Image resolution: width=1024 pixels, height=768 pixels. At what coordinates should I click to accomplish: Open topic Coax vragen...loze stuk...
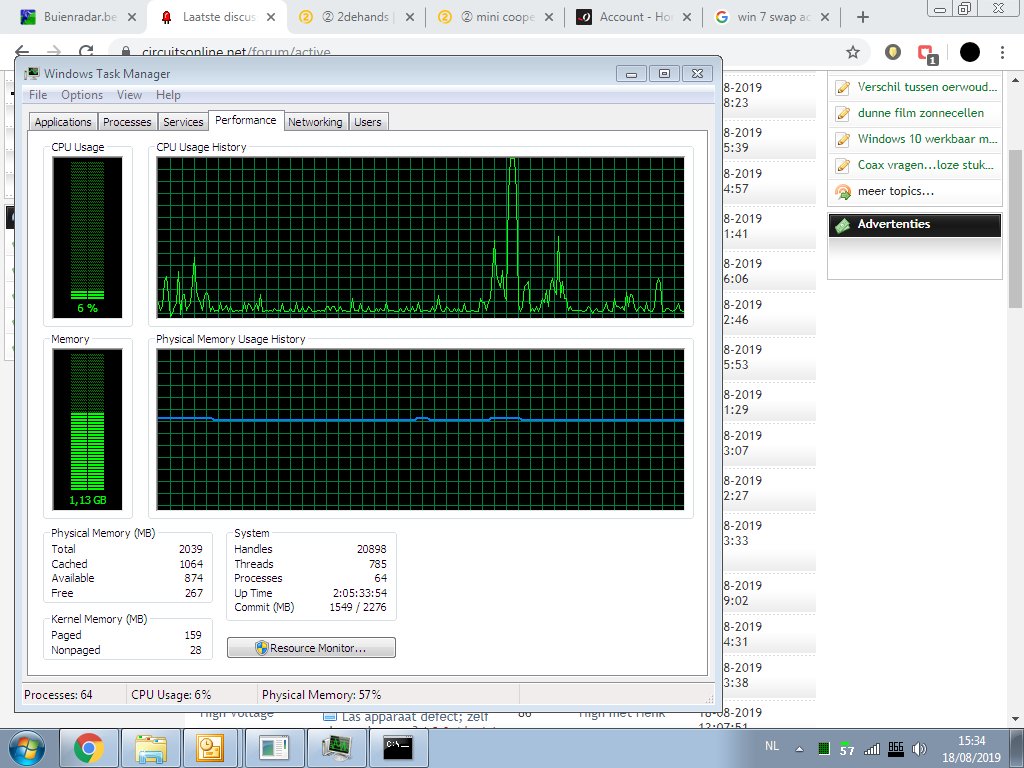(925, 165)
